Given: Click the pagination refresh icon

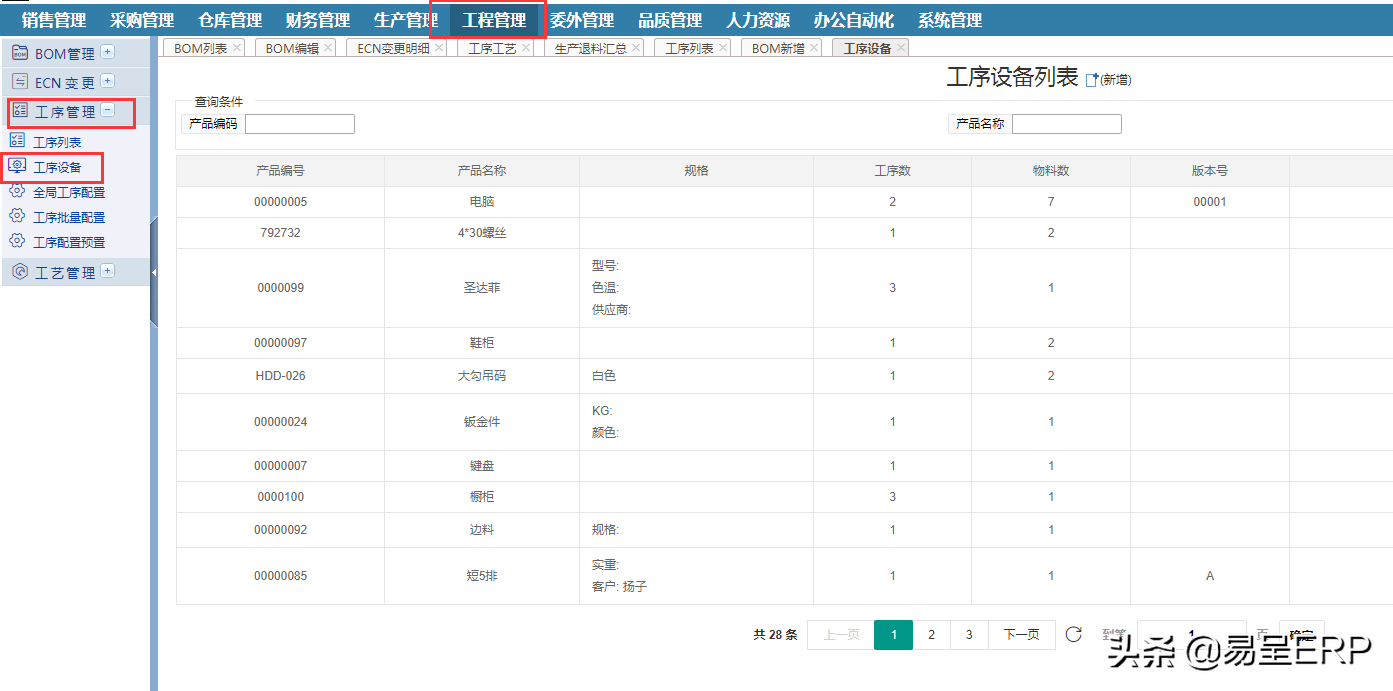Looking at the screenshot, I should (x=1073, y=634).
